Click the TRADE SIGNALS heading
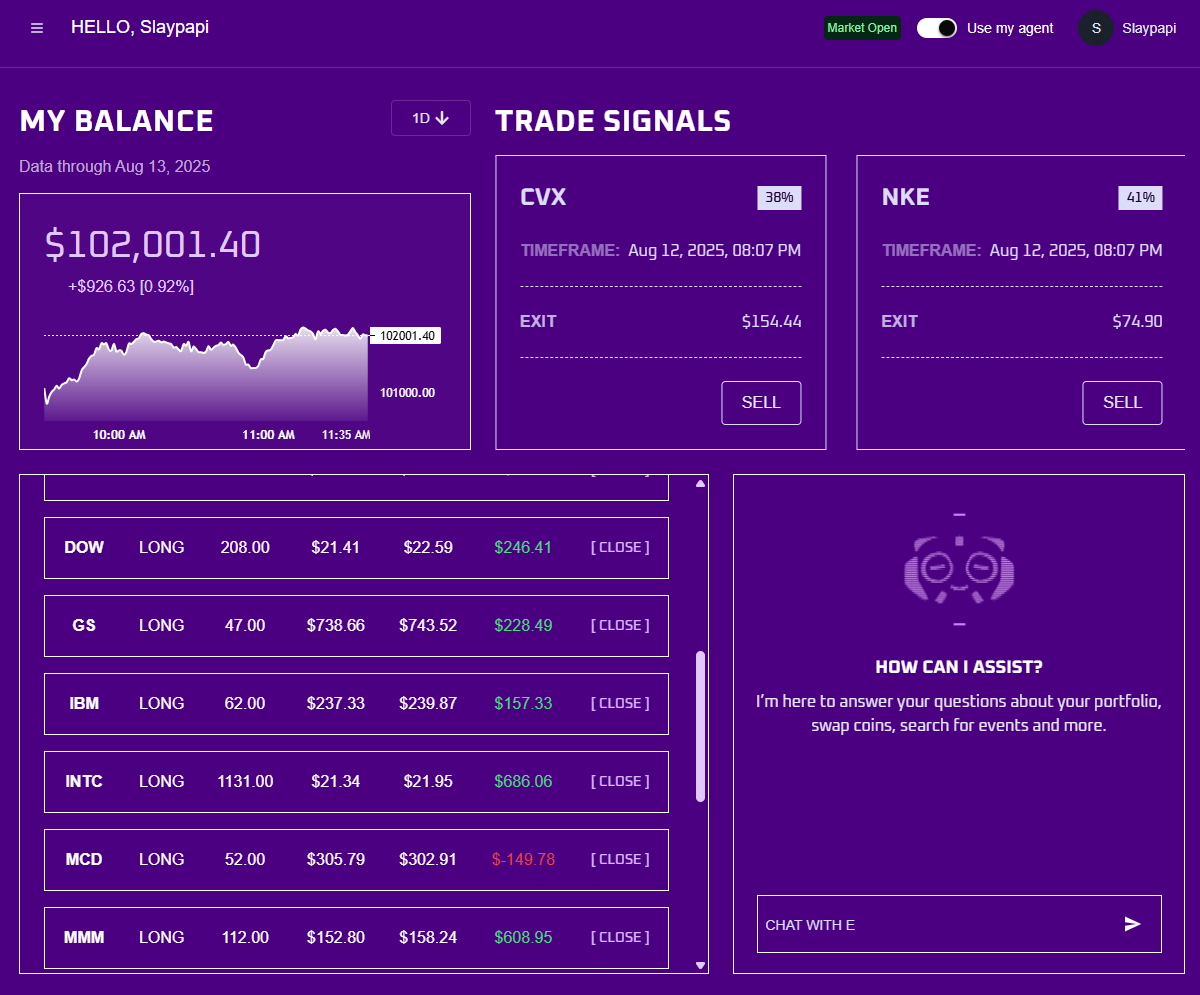Image resolution: width=1200 pixels, height=995 pixels. click(613, 121)
